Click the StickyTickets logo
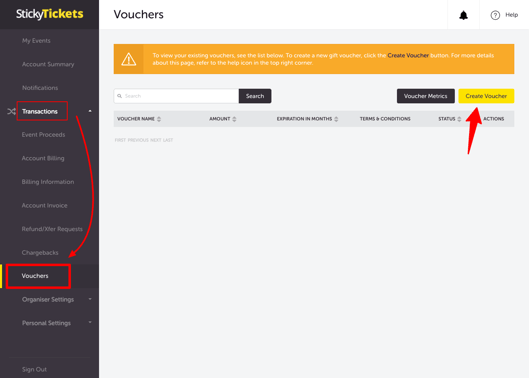The width and height of the screenshot is (529, 378). 50,14
